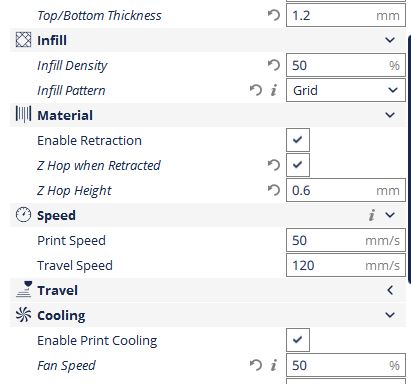Click the Travel Speed input field
The width and height of the screenshot is (411, 384).
tap(346, 265)
